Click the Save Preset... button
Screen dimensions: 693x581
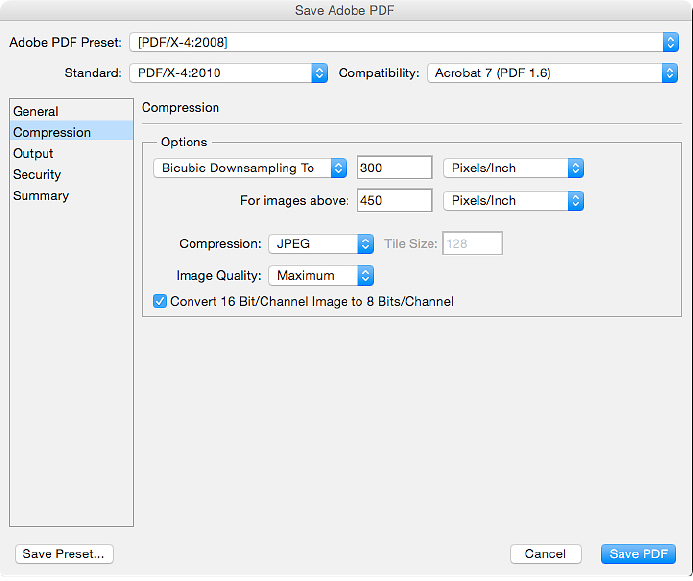[x=64, y=554]
